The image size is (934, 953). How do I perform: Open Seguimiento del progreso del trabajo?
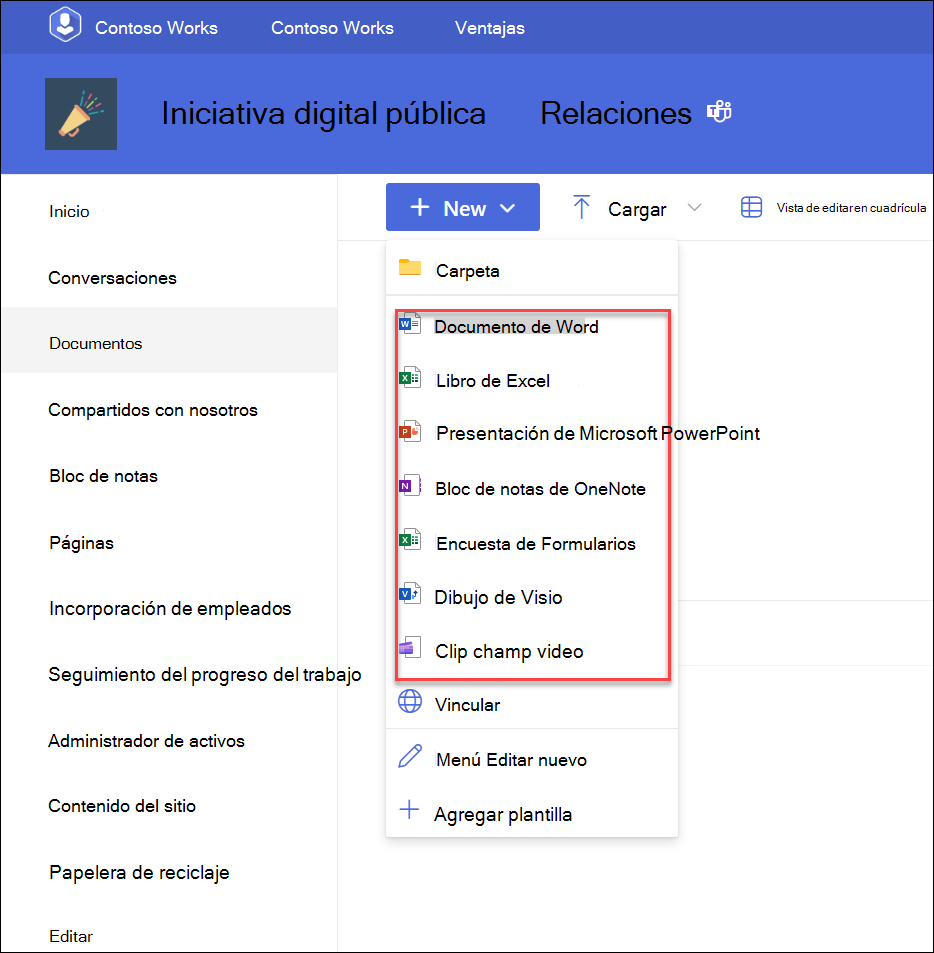[x=205, y=675]
